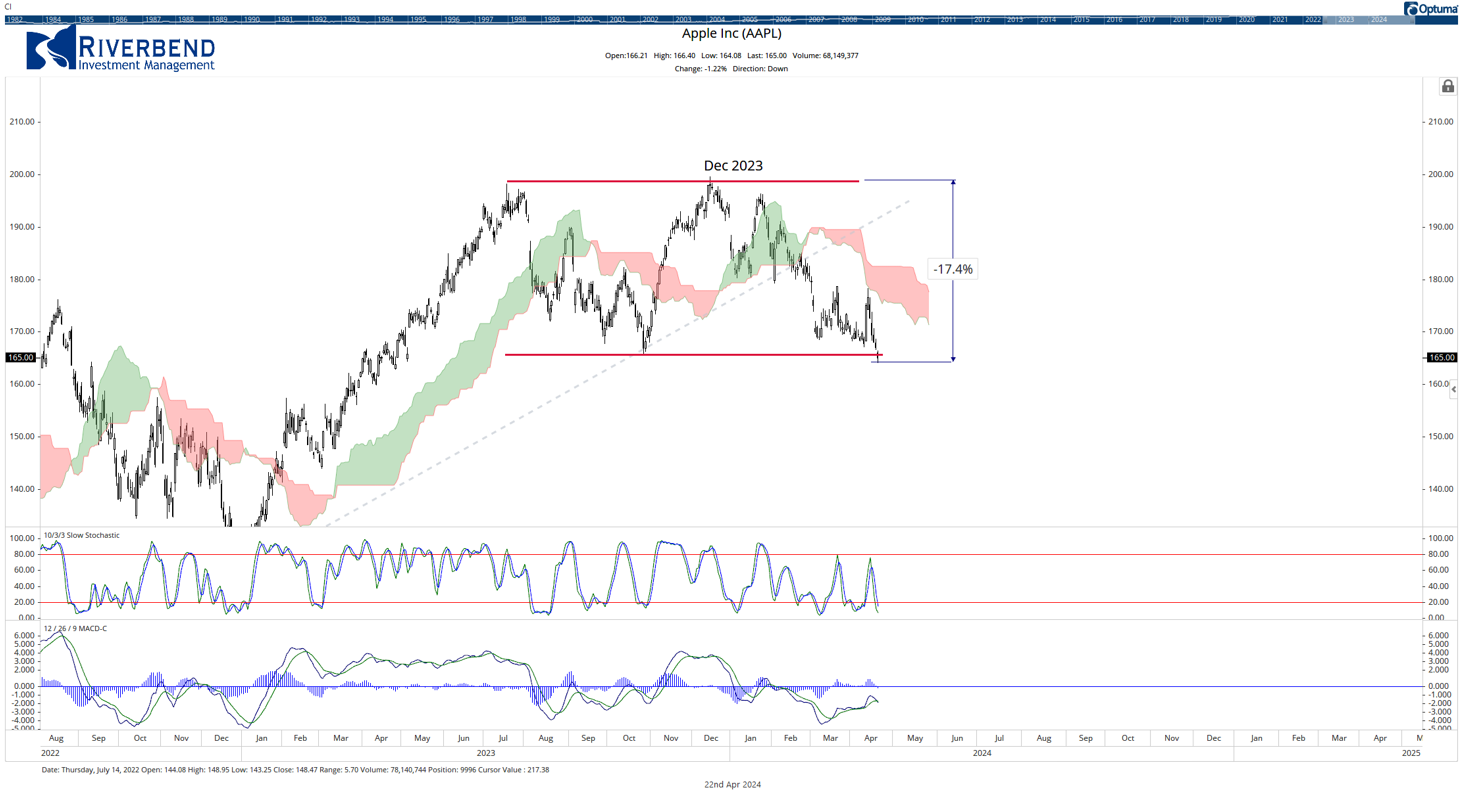
Task: Click the 150.00 label on the left price axis
Action: coord(24,436)
